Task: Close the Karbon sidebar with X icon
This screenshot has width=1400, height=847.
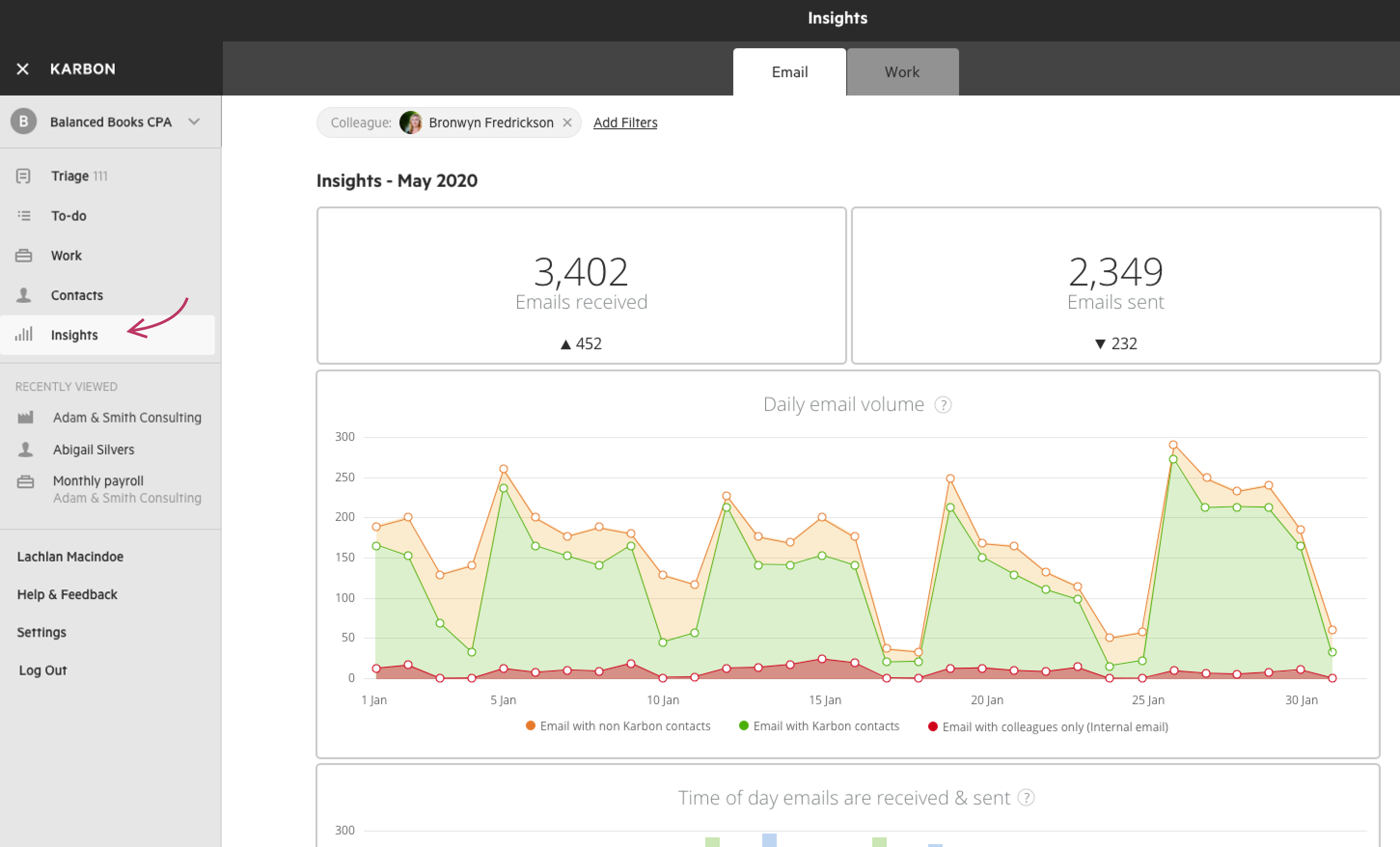Action: (23, 69)
